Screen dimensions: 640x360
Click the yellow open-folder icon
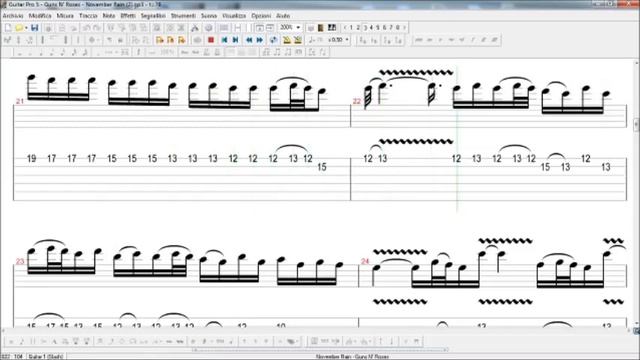click(x=18, y=28)
